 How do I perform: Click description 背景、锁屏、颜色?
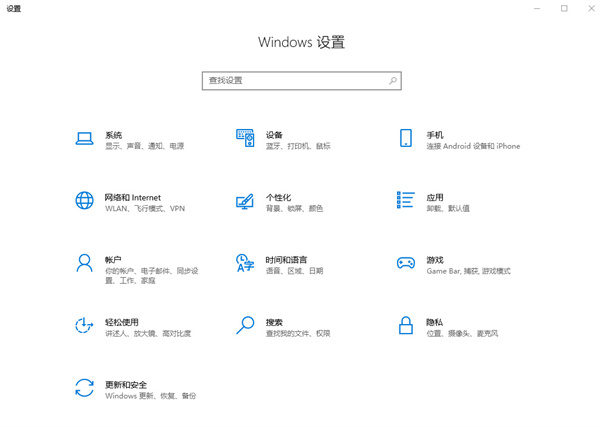294,209
